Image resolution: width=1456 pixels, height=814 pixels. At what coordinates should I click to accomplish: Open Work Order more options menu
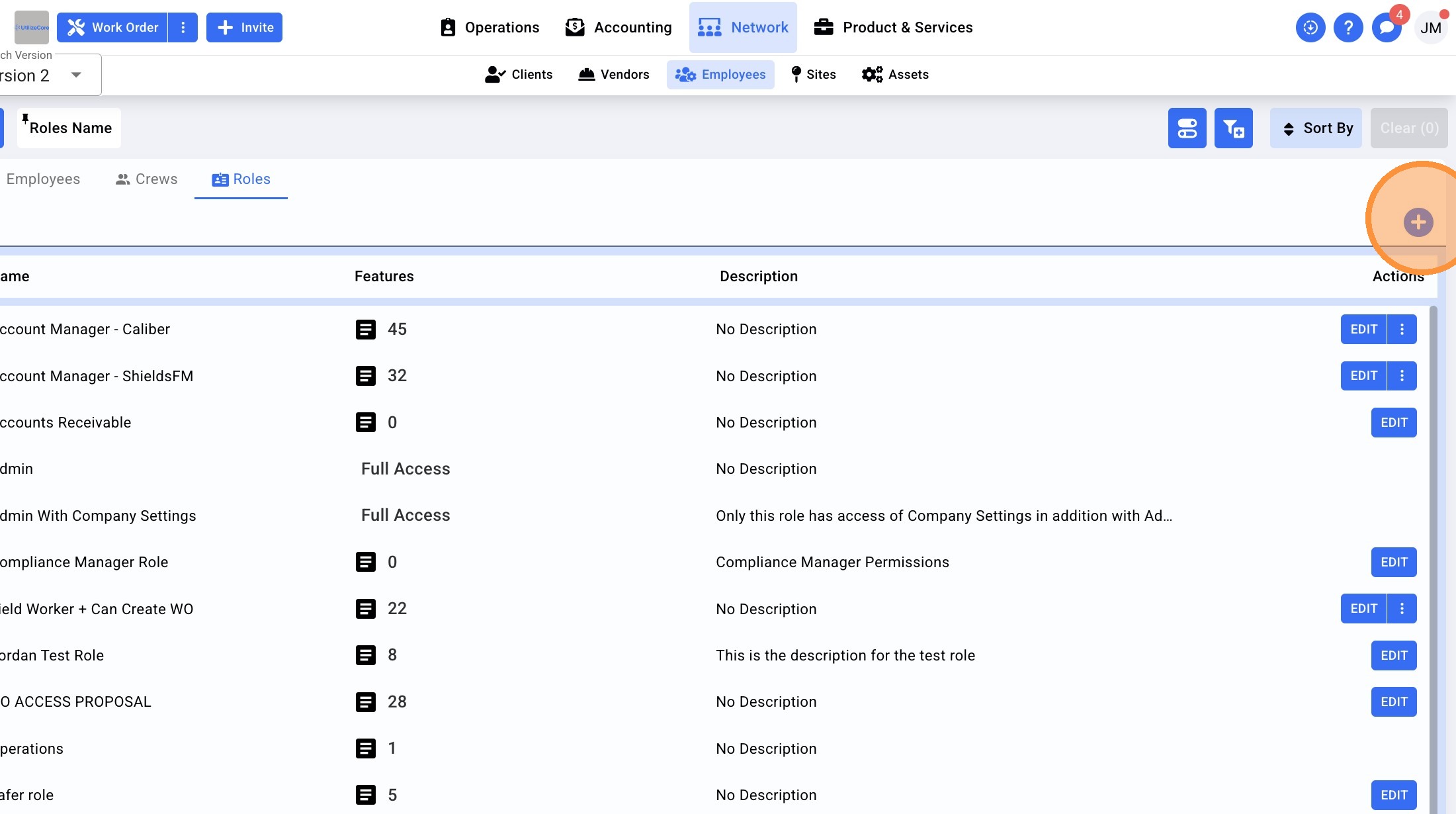pyautogui.click(x=183, y=27)
